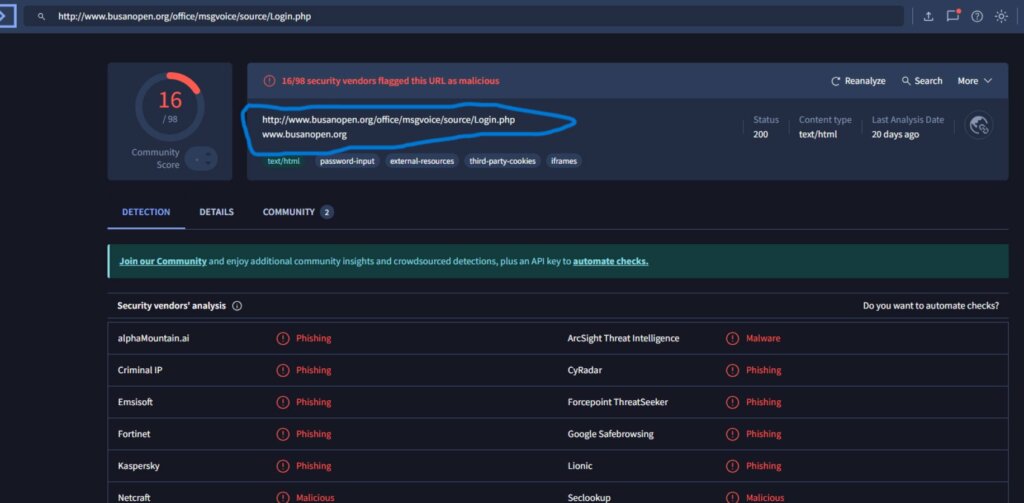
Task: Click the upload file icon
Action: click(928, 17)
